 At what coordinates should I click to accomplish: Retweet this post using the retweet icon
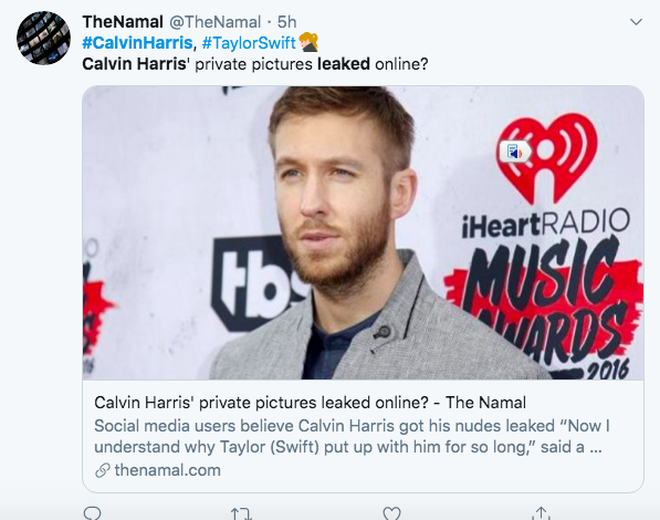tap(241, 514)
